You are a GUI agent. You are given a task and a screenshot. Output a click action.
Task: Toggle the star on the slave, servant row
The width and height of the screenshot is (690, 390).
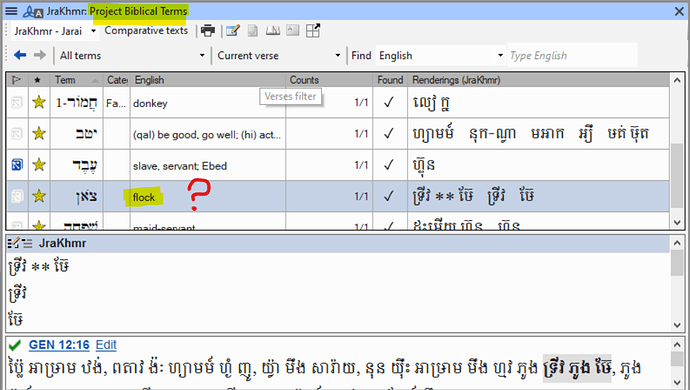click(x=39, y=165)
